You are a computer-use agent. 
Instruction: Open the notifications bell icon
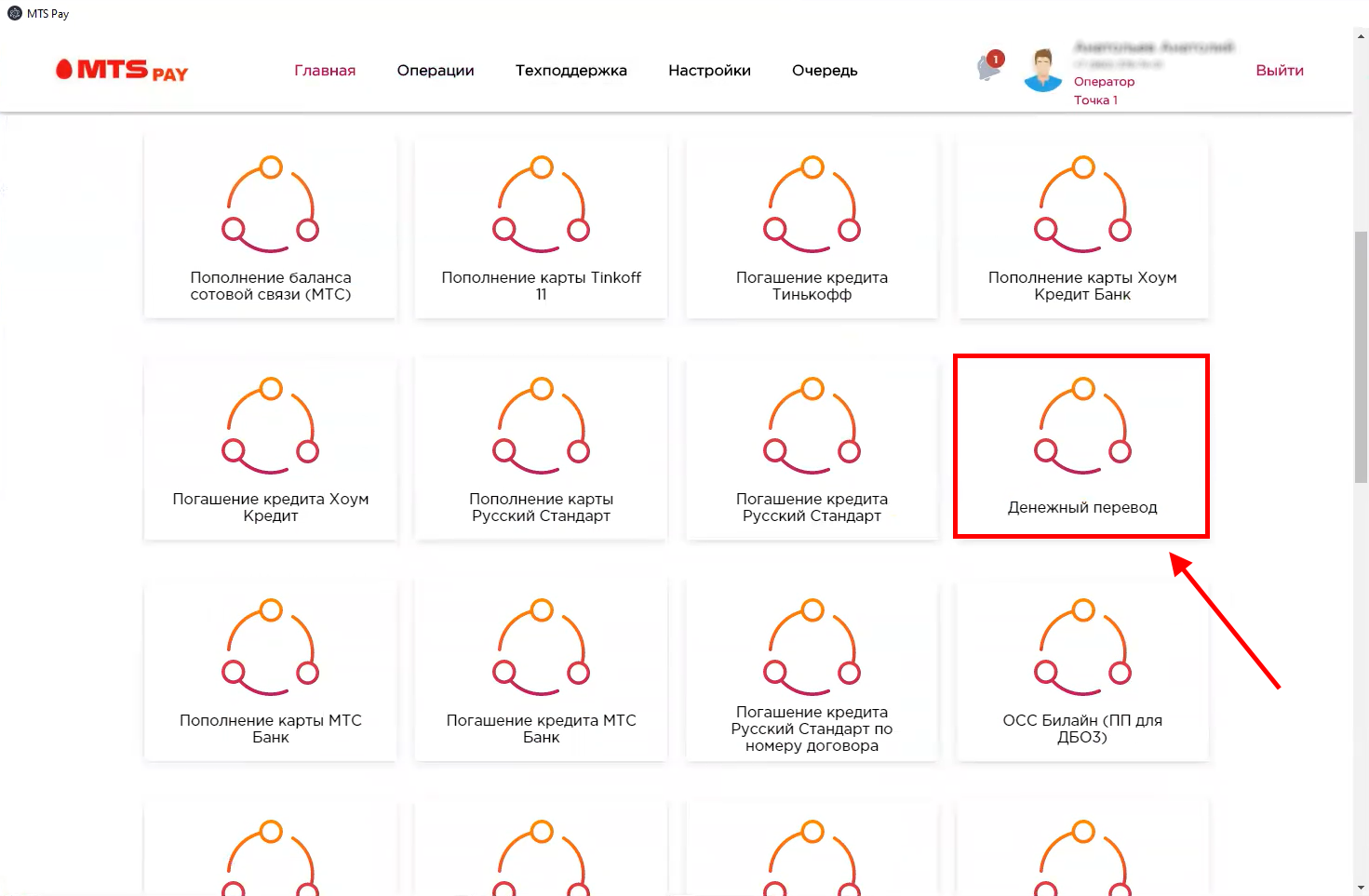pos(990,66)
